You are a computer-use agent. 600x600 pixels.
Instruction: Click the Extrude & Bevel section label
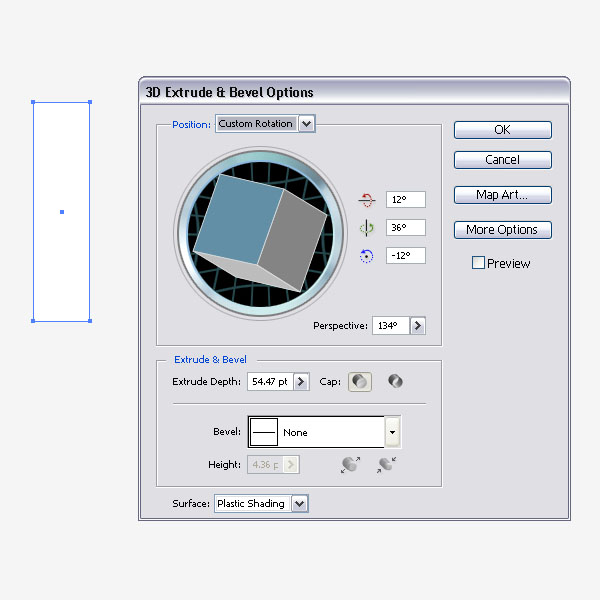click(210, 359)
